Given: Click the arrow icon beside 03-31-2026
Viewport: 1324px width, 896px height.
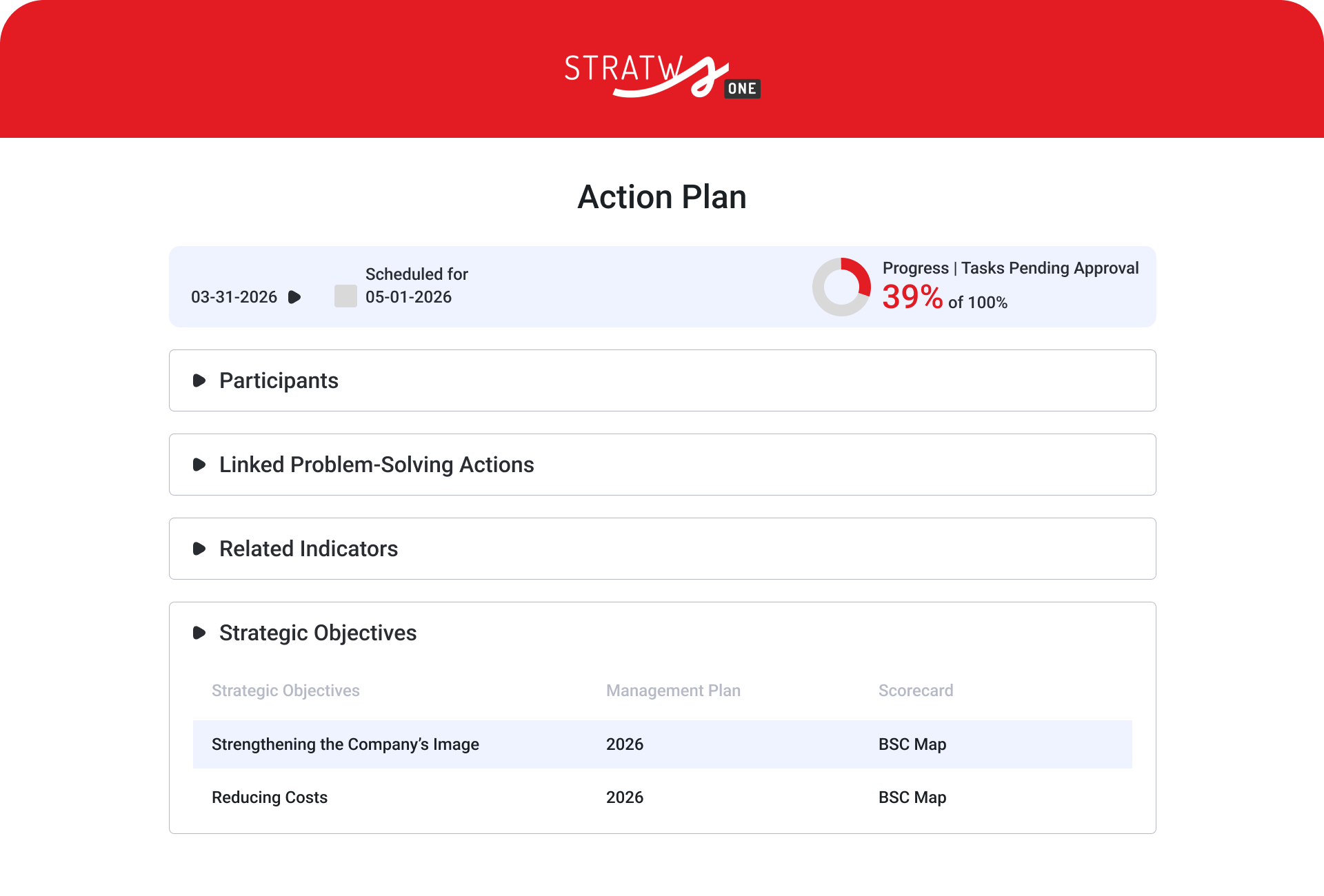Looking at the screenshot, I should point(294,297).
